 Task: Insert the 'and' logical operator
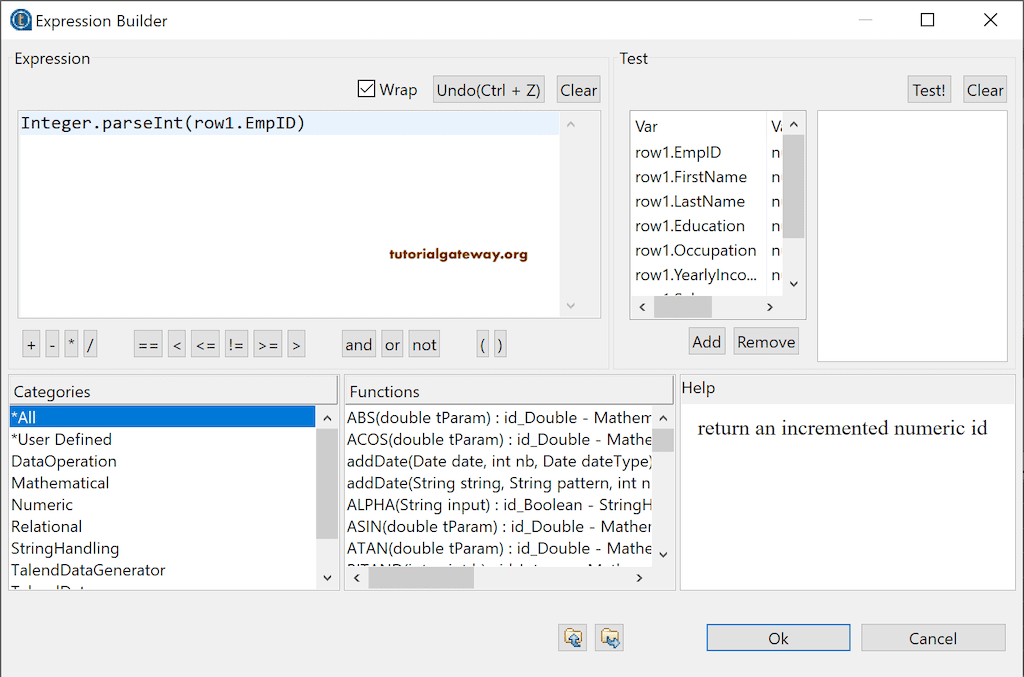click(x=358, y=343)
